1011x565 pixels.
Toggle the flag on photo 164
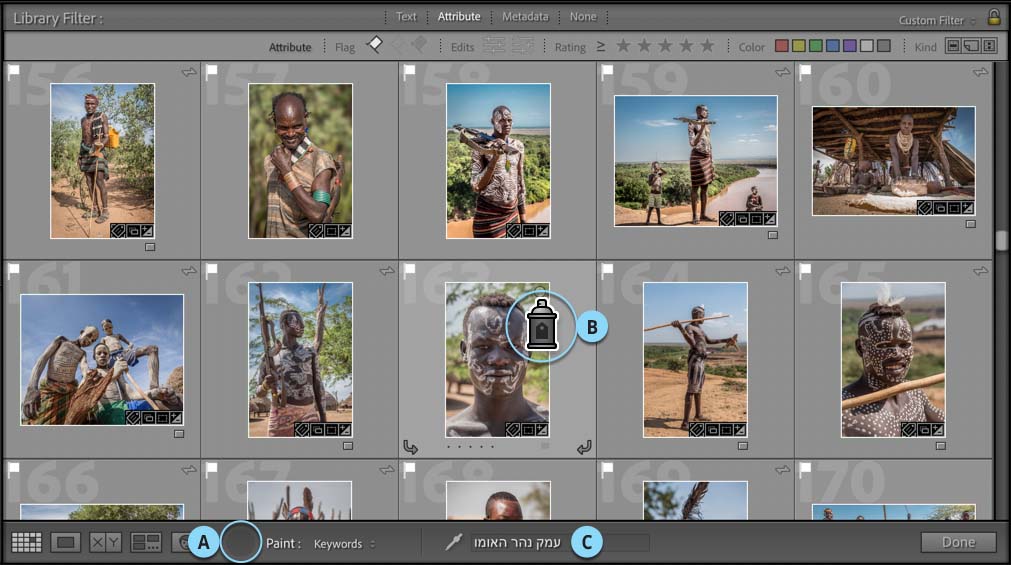608,272
